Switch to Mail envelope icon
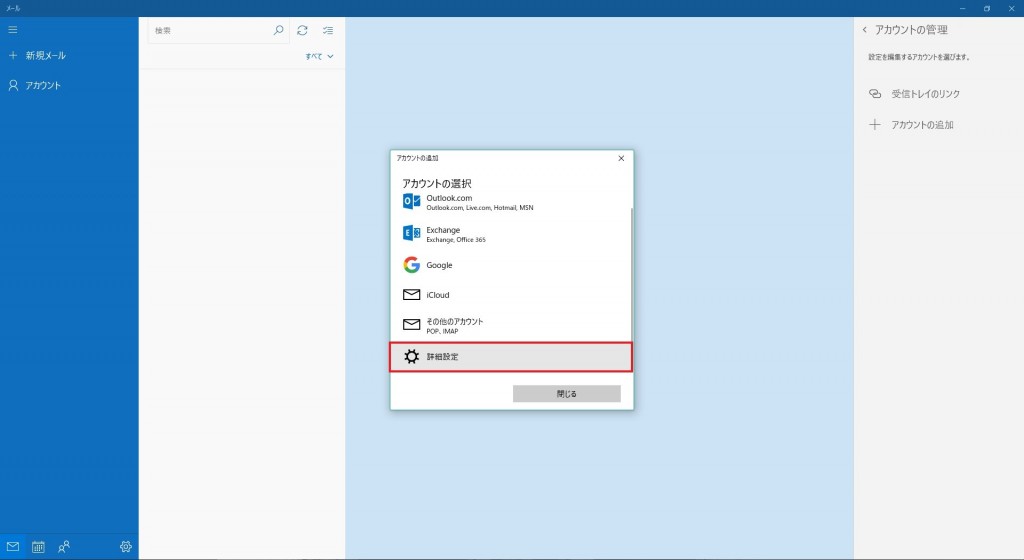1024x560 pixels. pos(13,546)
